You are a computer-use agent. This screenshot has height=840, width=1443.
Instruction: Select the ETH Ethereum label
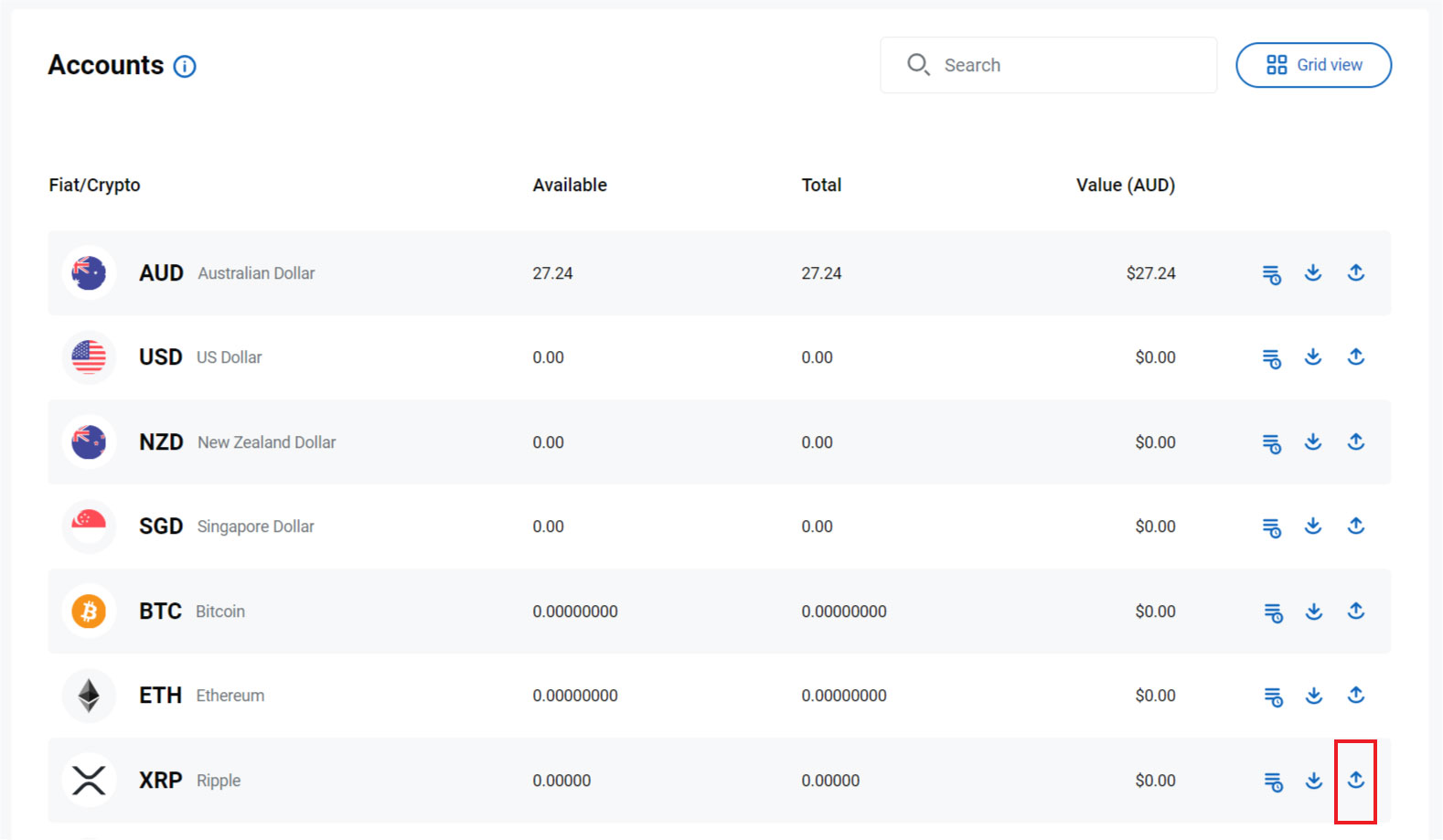click(202, 696)
